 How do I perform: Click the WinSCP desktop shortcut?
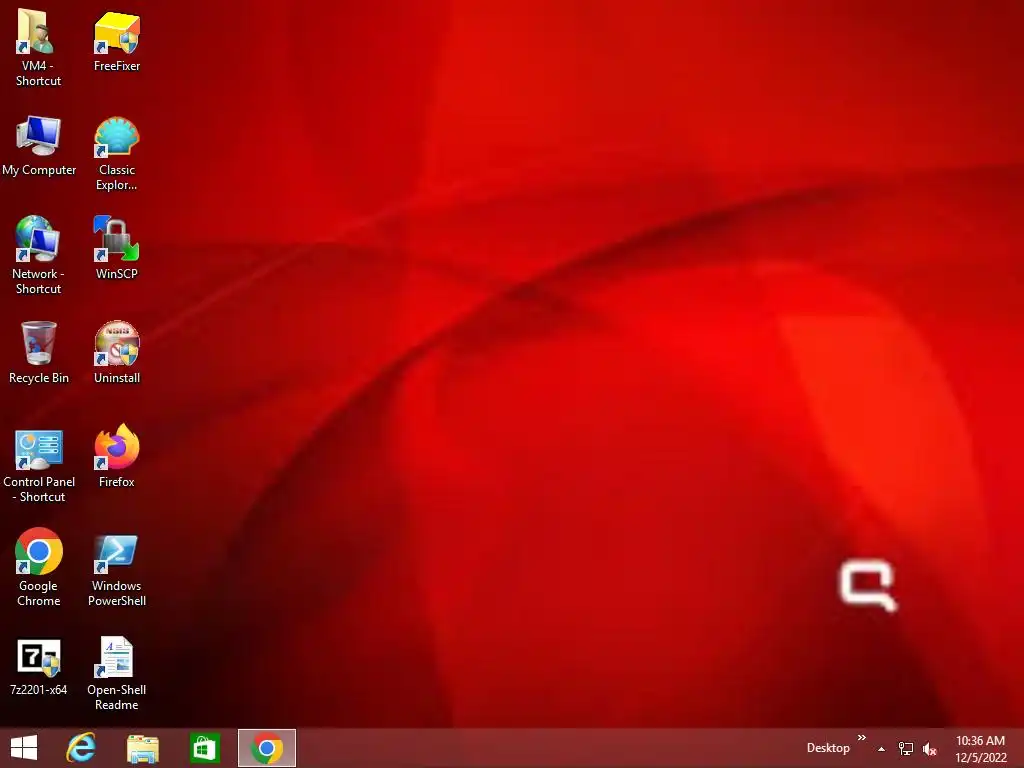[116, 239]
